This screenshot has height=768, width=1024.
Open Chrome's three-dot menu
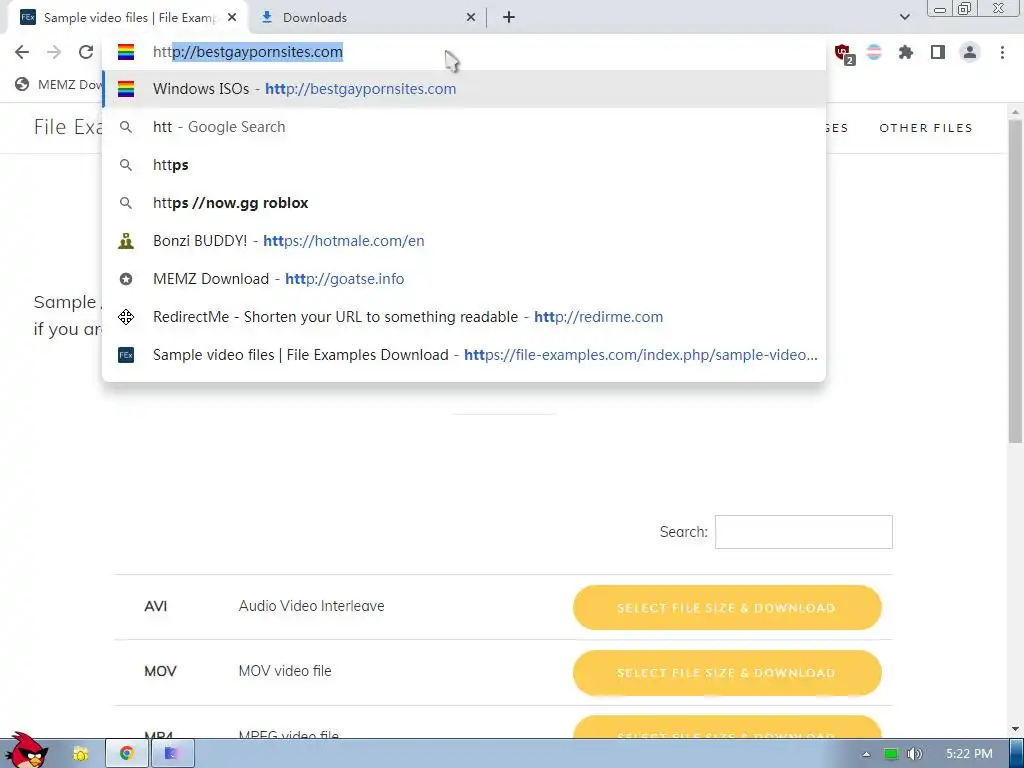(1002, 52)
